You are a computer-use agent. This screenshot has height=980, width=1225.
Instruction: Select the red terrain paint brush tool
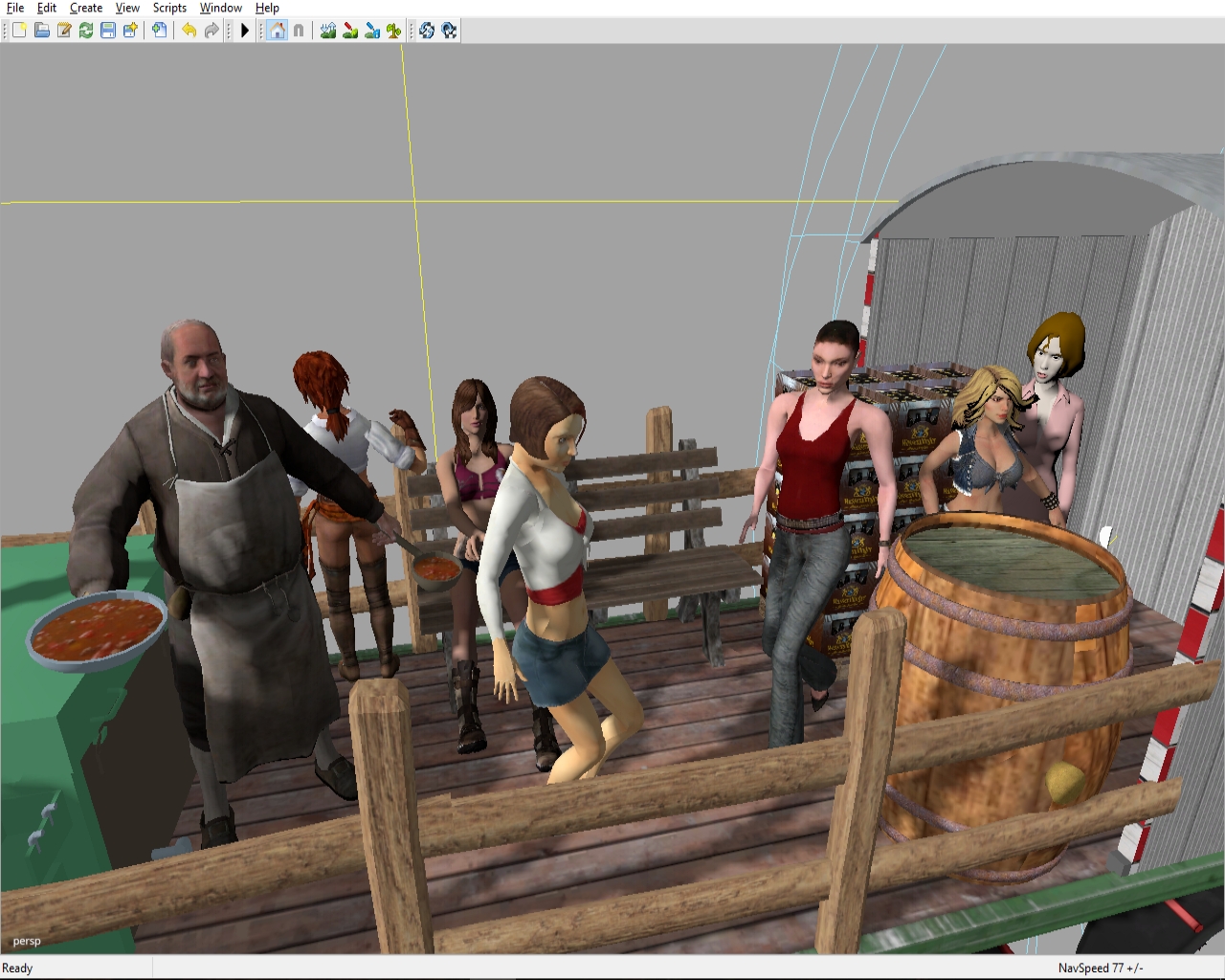[350, 31]
